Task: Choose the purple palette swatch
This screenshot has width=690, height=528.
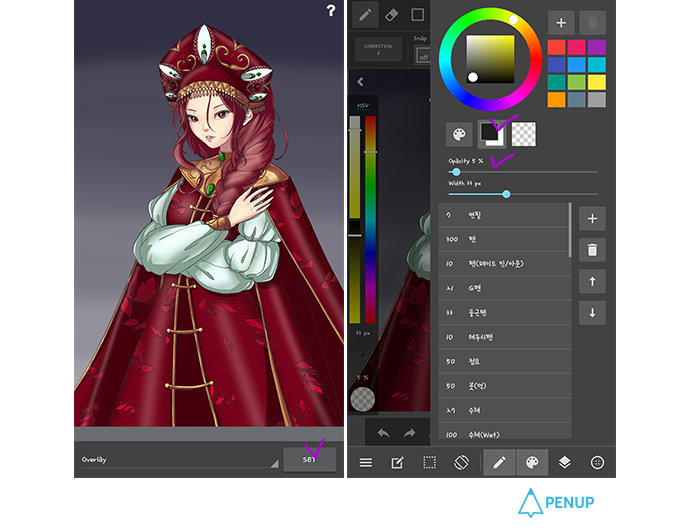Action: click(x=597, y=48)
